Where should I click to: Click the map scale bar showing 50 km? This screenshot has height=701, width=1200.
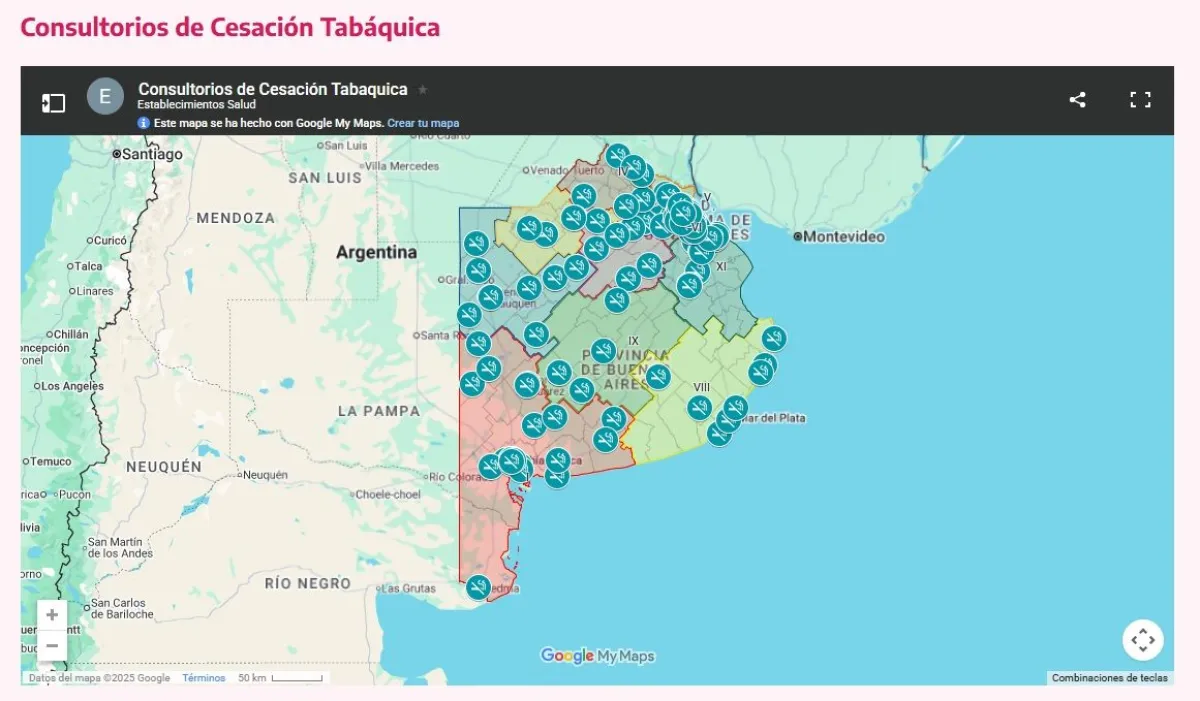(280, 678)
